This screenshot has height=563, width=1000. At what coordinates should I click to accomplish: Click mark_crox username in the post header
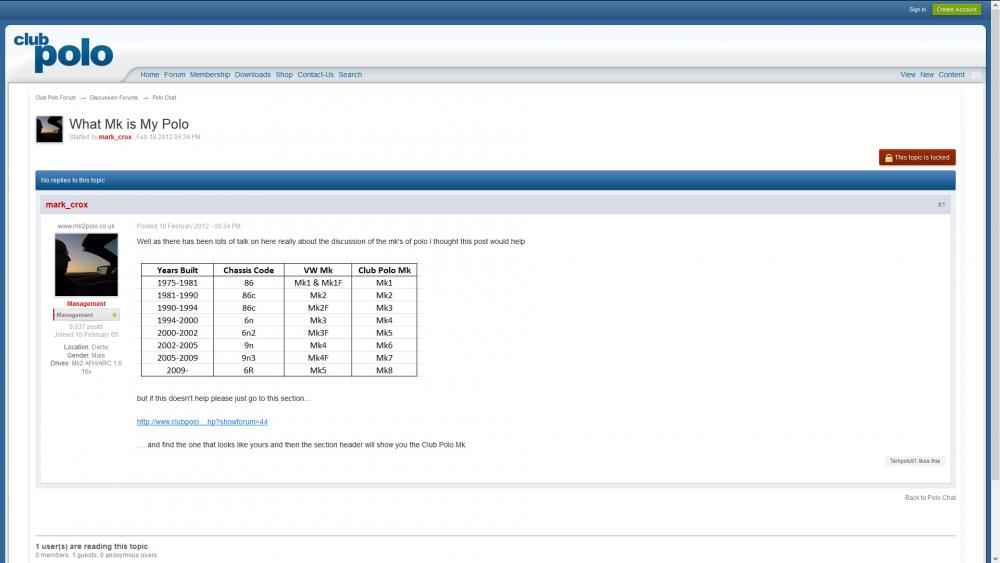click(x=67, y=205)
